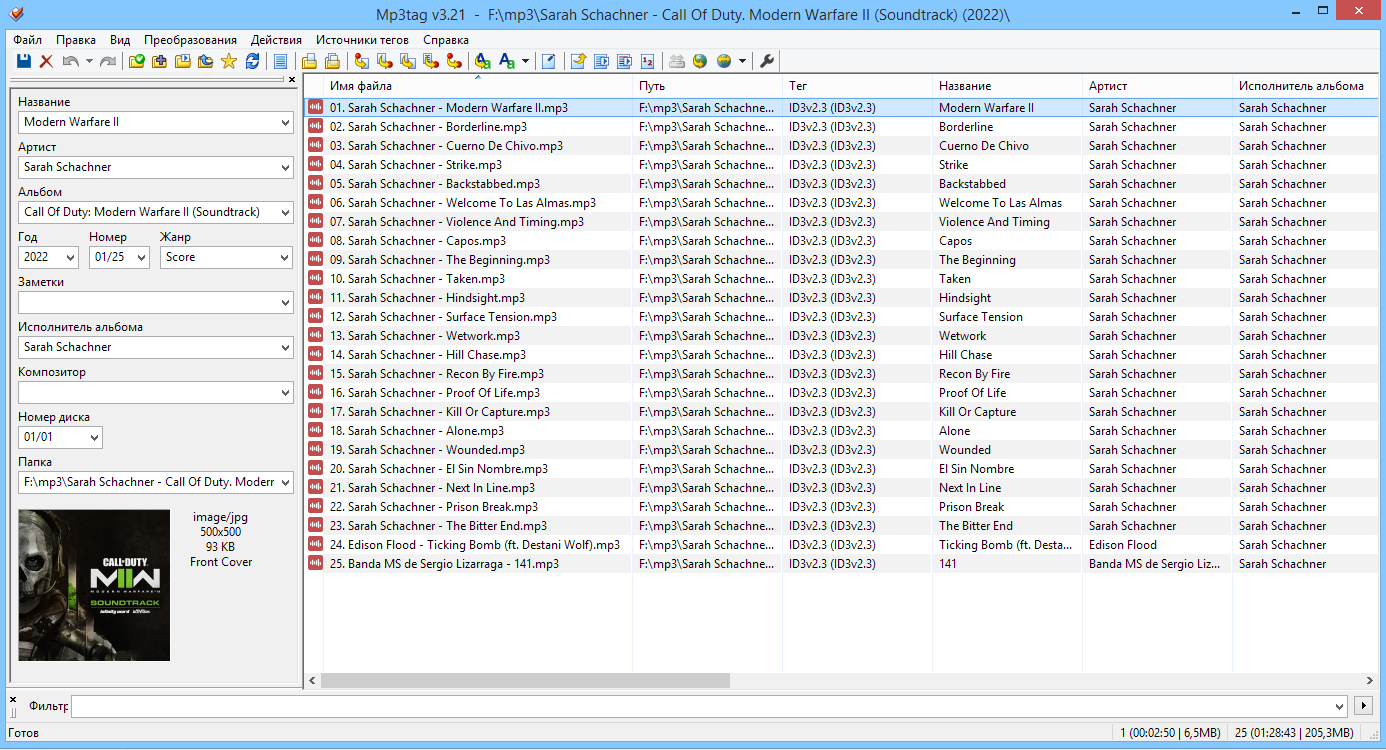Open the Источники тегов menu
Viewport: 1386px width, 750px height.
coord(362,40)
